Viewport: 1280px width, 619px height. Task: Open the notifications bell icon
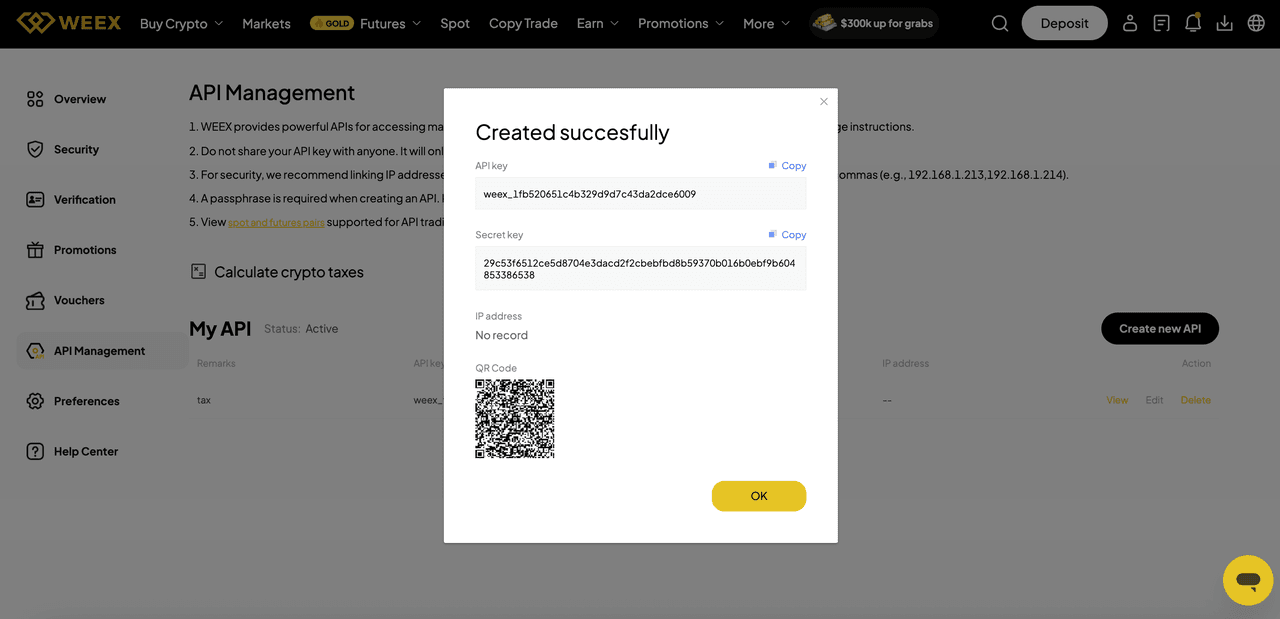[x=1192, y=23]
